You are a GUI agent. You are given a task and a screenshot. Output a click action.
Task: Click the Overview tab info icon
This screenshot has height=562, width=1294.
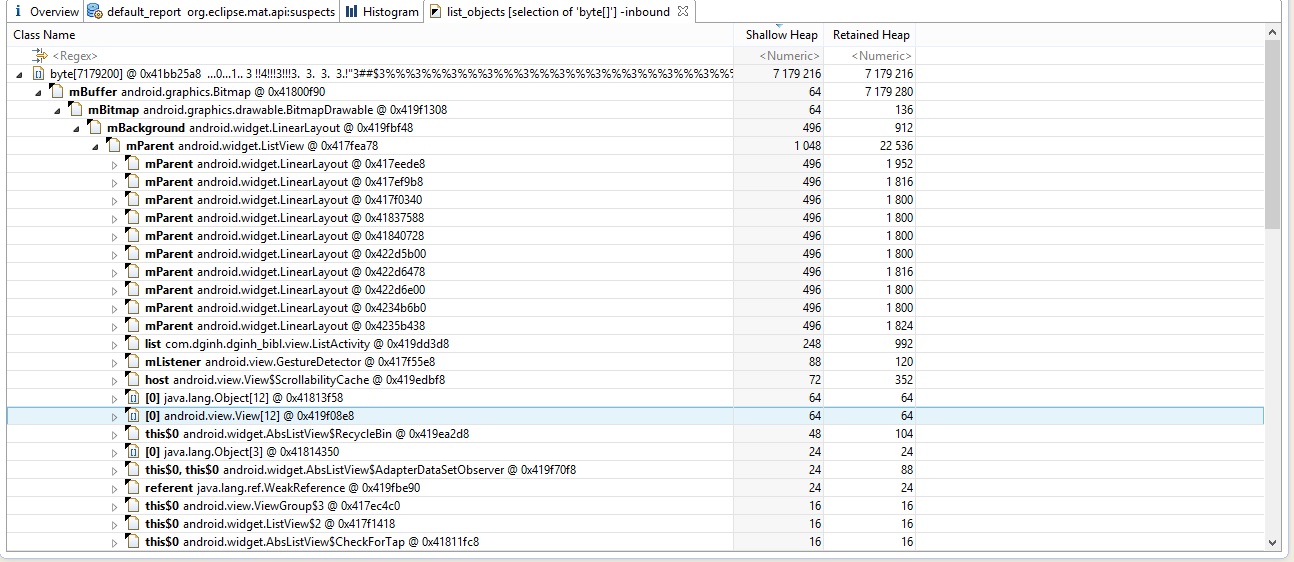click(18, 12)
